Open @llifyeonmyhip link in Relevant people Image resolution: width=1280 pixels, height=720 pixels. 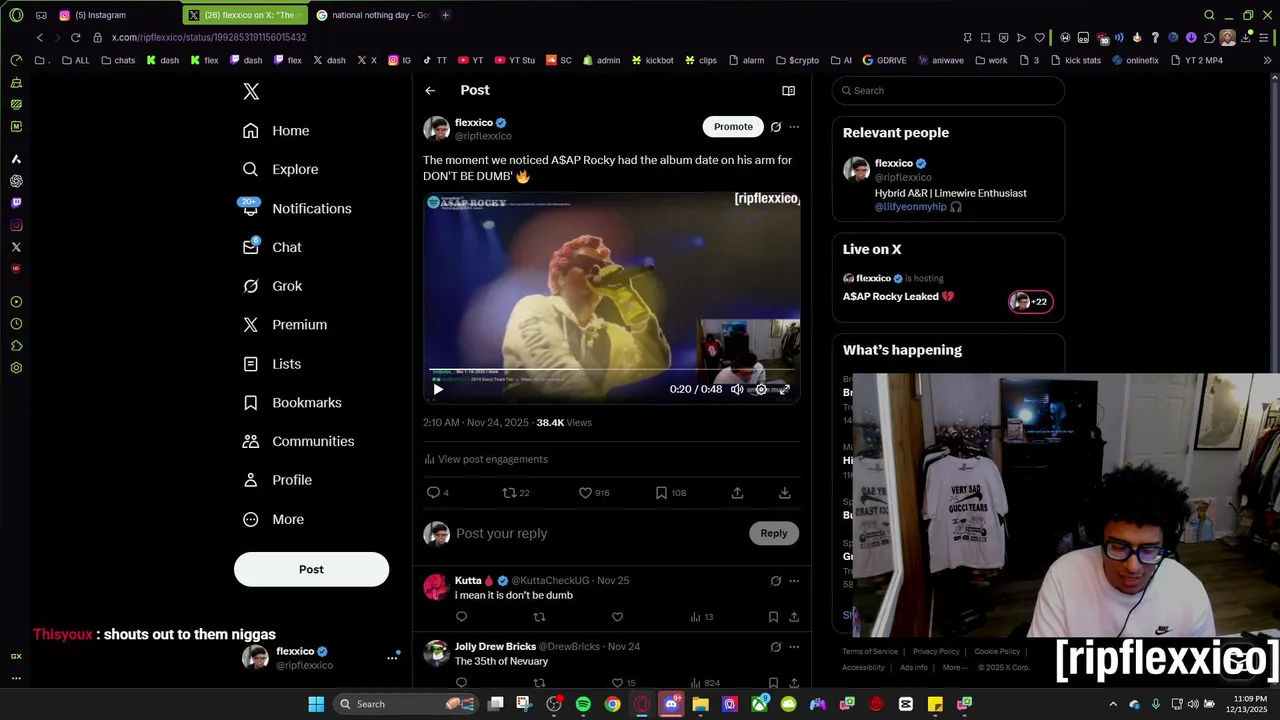point(910,207)
